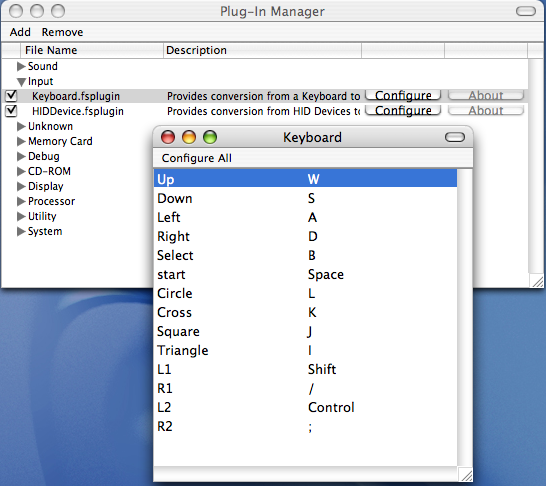This screenshot has width=546, height=486.
Task: Click the Shift key value for L1
Action: pos(322,369)
